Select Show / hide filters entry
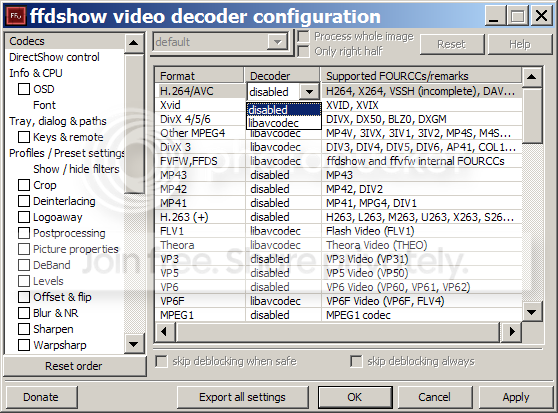Image resolution: width=558 pixels, height=413 pixels. (76, 169)
